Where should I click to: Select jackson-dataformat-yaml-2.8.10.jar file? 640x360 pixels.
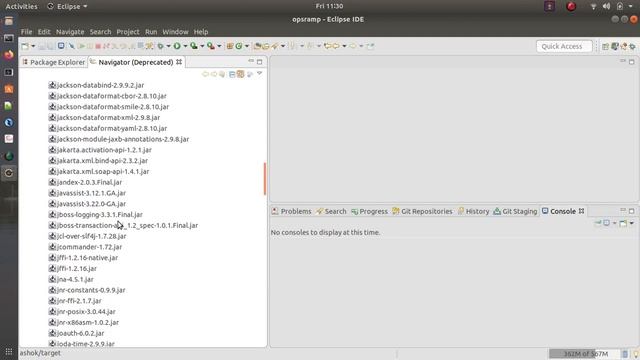pos(108,128)
